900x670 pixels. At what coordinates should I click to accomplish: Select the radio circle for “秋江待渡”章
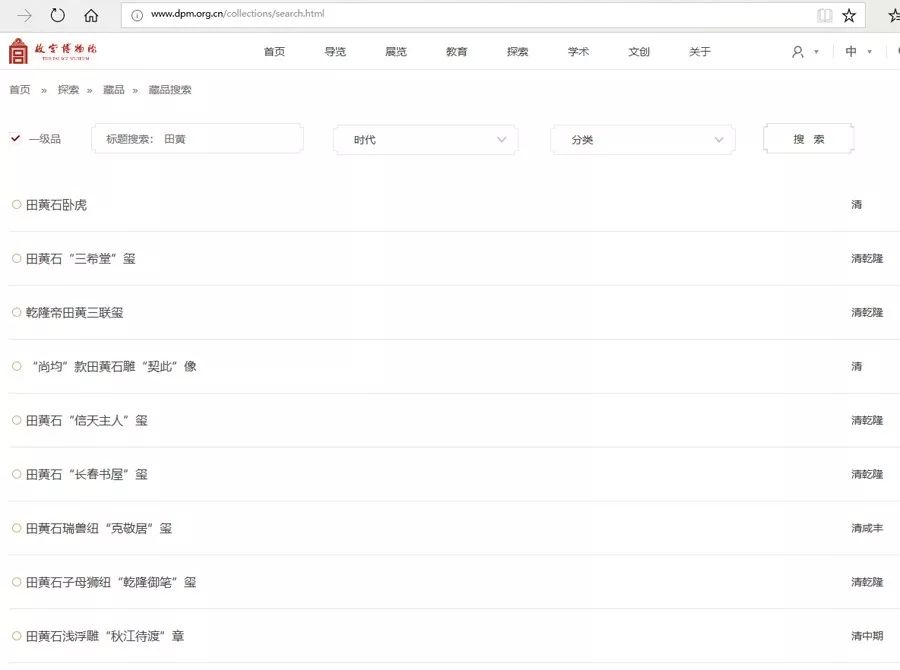(x=17, y=636)
